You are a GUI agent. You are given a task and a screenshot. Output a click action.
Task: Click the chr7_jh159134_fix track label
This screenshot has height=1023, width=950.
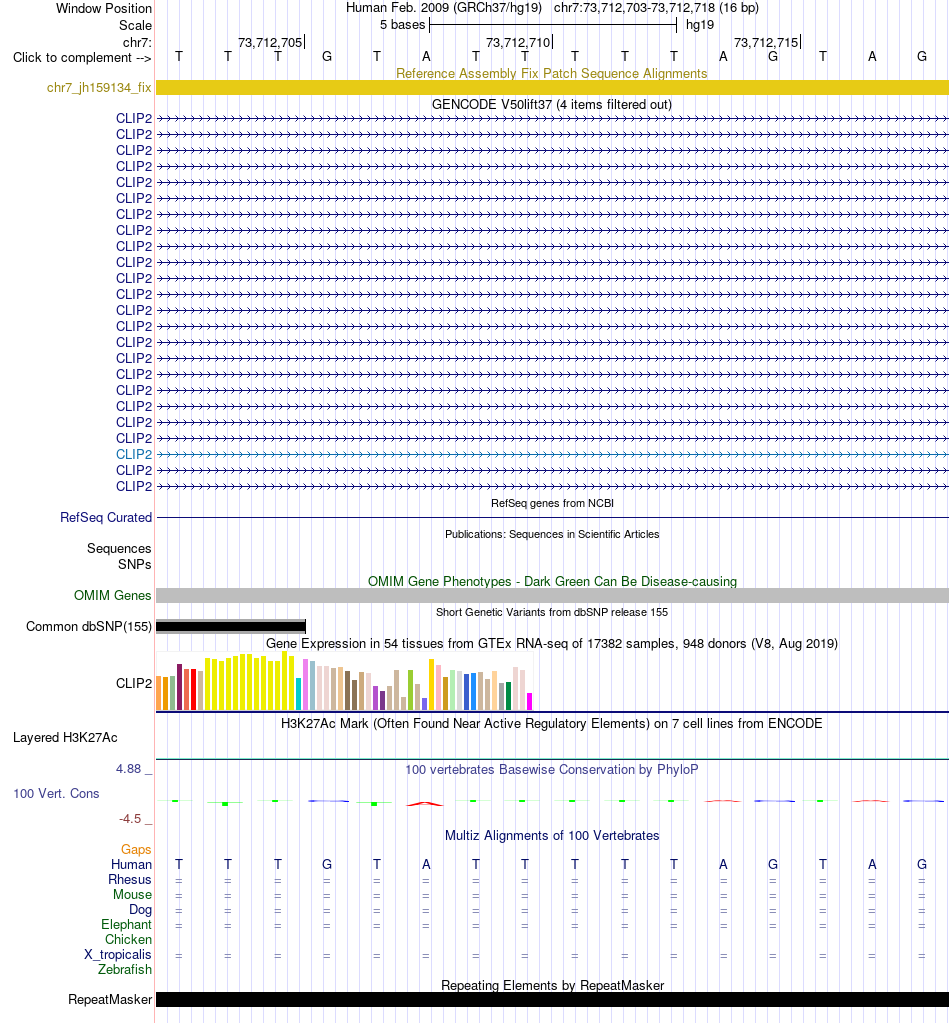pos(99,87)
